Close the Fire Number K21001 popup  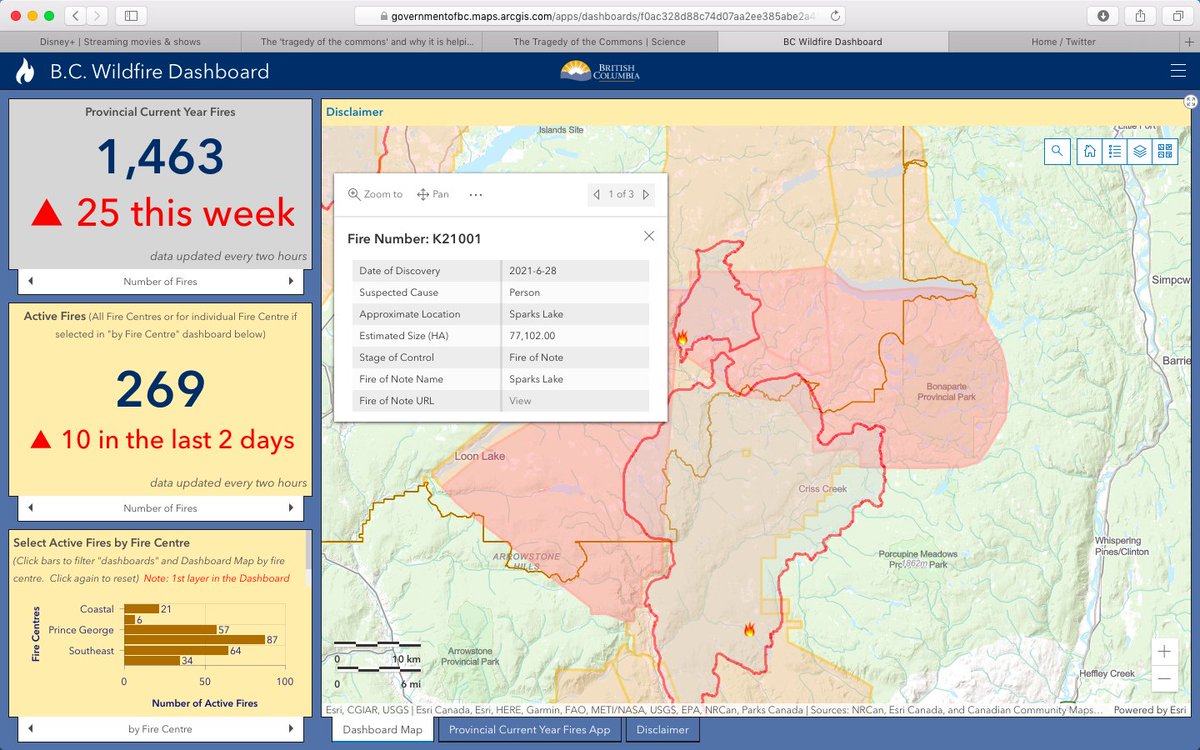coord(648,235)
